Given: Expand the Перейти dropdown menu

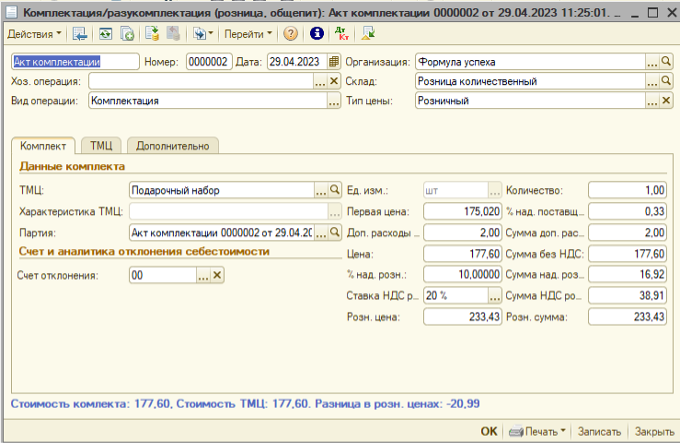Looking at the screenshot, I should pos(246,33).
